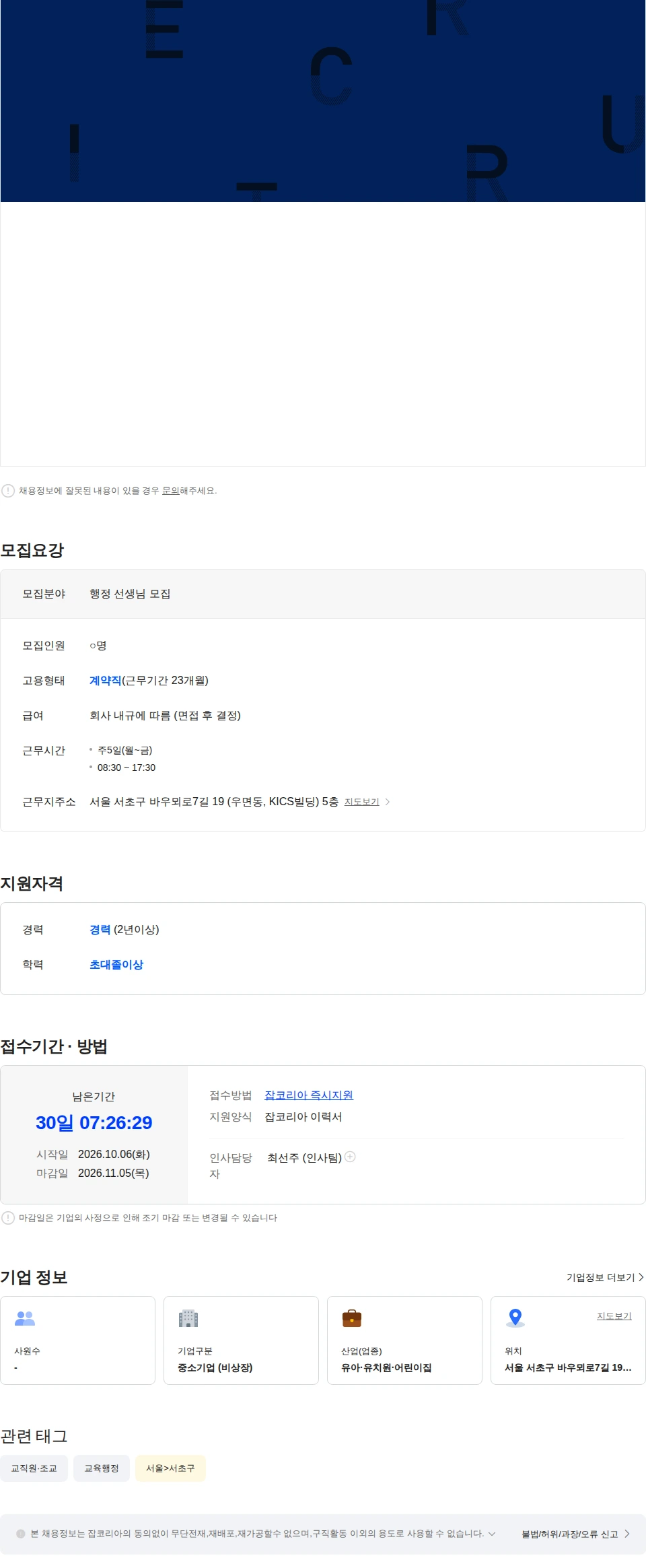Expand the plus icon beside 최선주 (인사팀)
This screenshot has width=646, height=1568.
350,1157
